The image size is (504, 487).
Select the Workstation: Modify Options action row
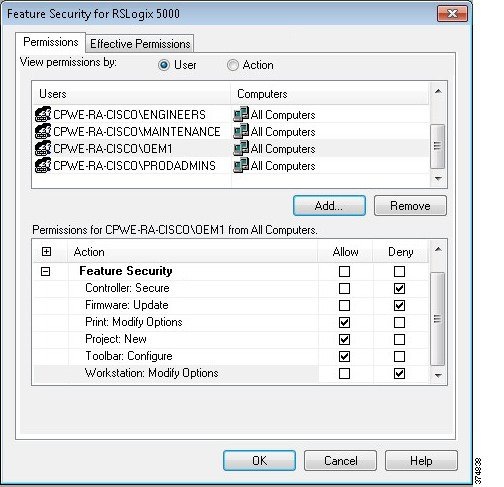click(x=231, y=373)
